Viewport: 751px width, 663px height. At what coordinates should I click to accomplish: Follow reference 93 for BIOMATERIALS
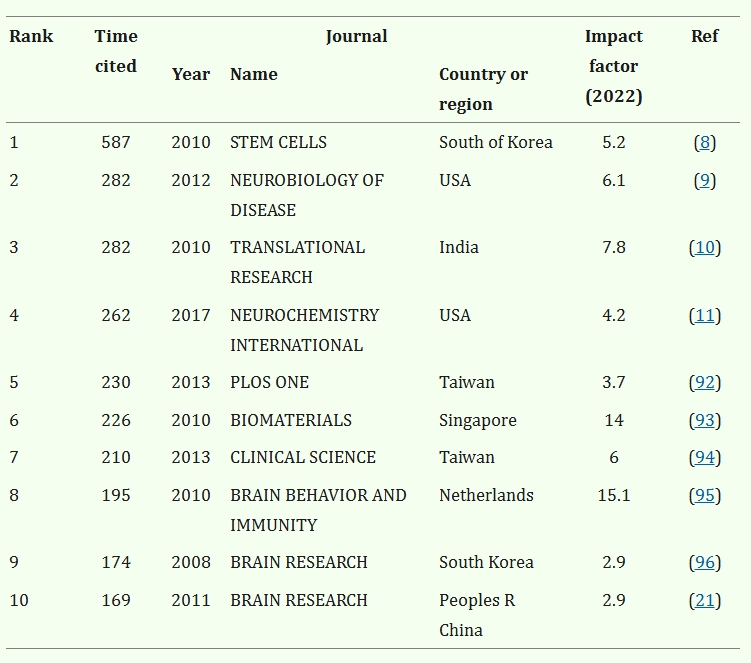click(x=705, y=420)
